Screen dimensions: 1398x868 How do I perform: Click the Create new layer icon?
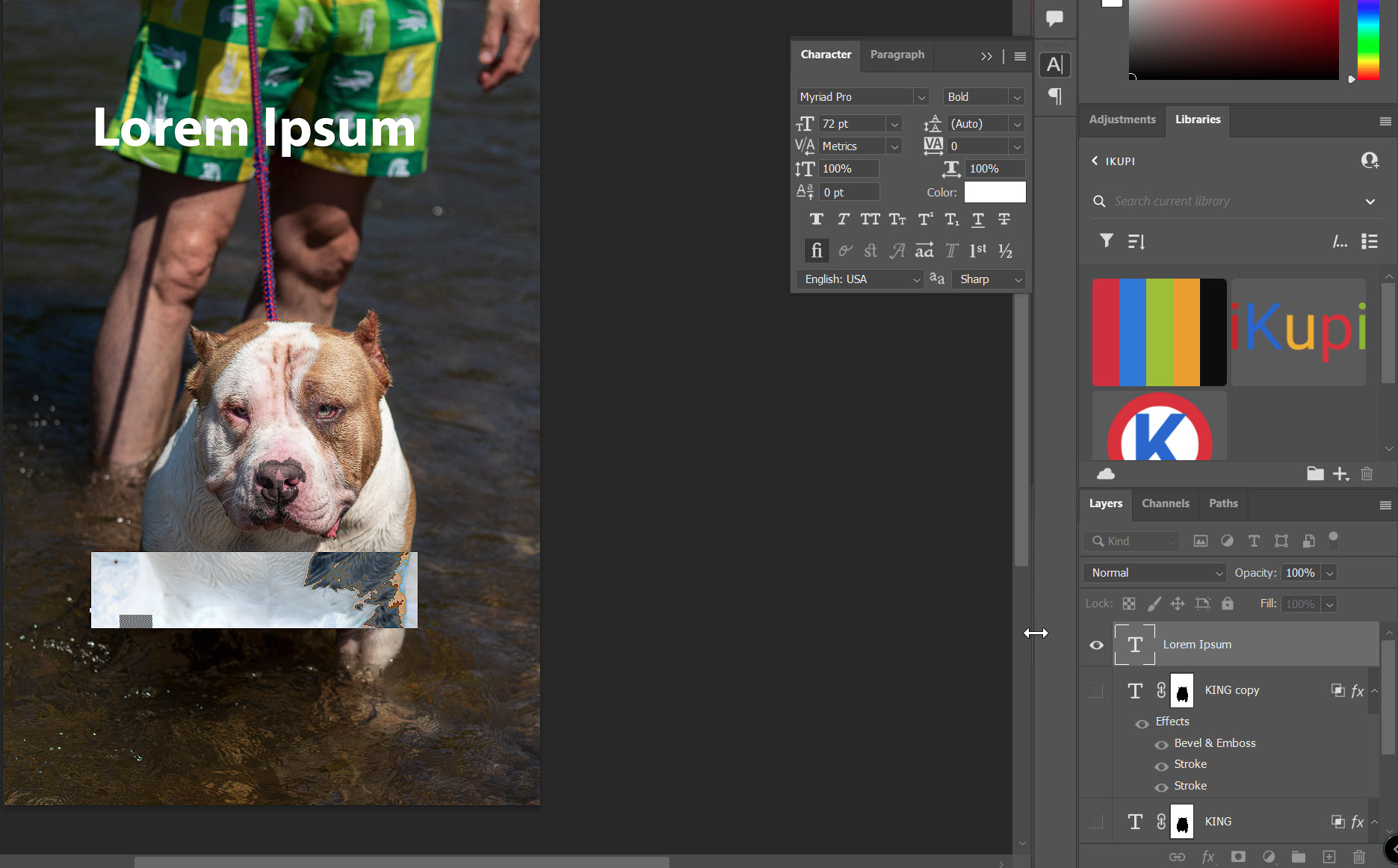point(1329,857)
